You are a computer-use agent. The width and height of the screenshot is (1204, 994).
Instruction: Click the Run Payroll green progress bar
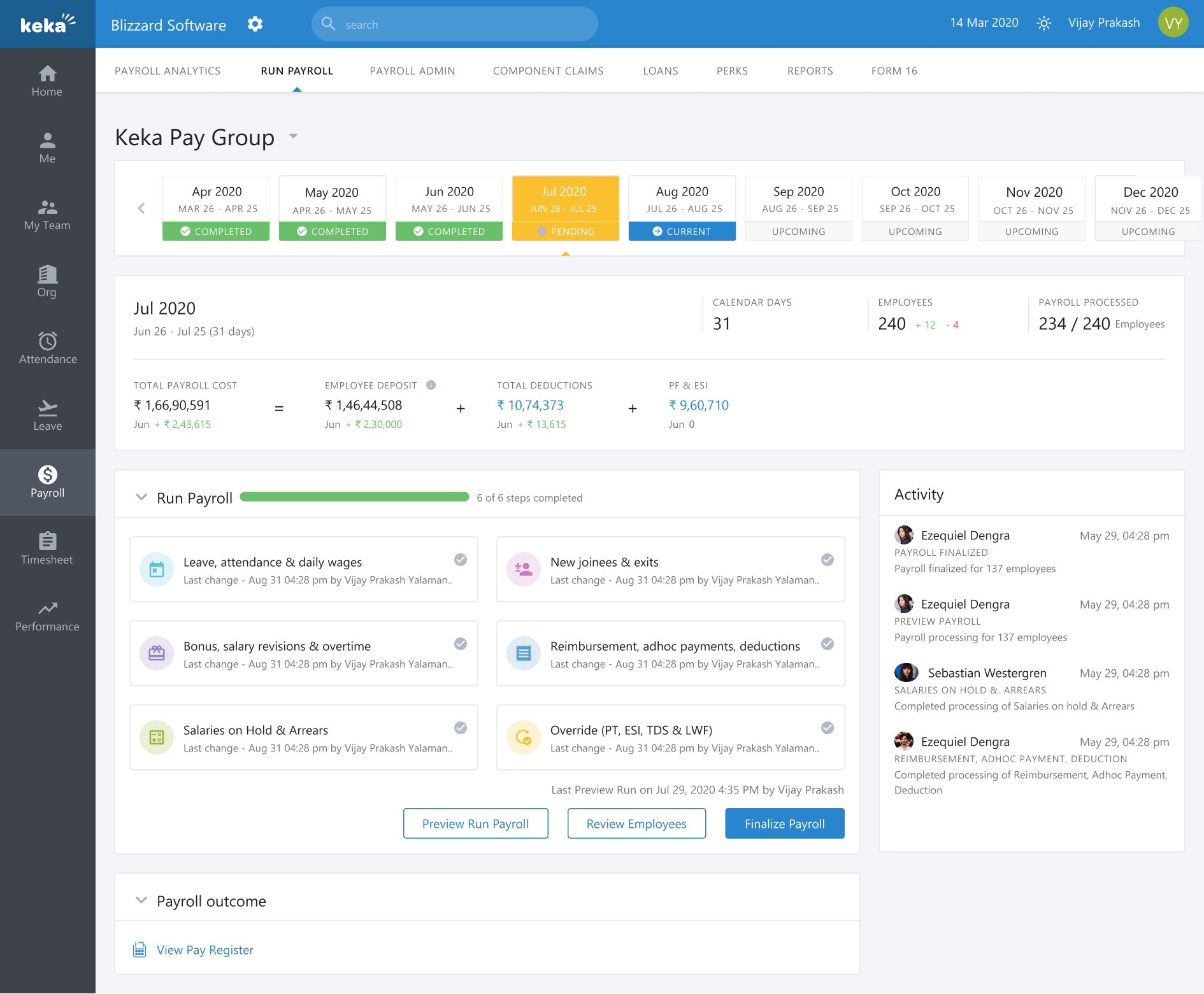[x=355, y=497]
